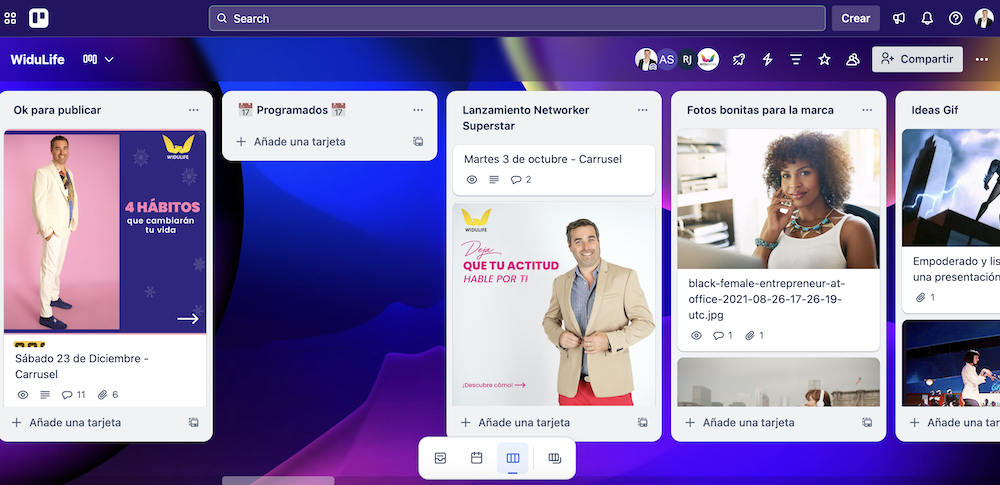Select the board view in bottom bar
Viewport: 1000px width, 485px height.
pyautogui.click(x=513, y=458)
